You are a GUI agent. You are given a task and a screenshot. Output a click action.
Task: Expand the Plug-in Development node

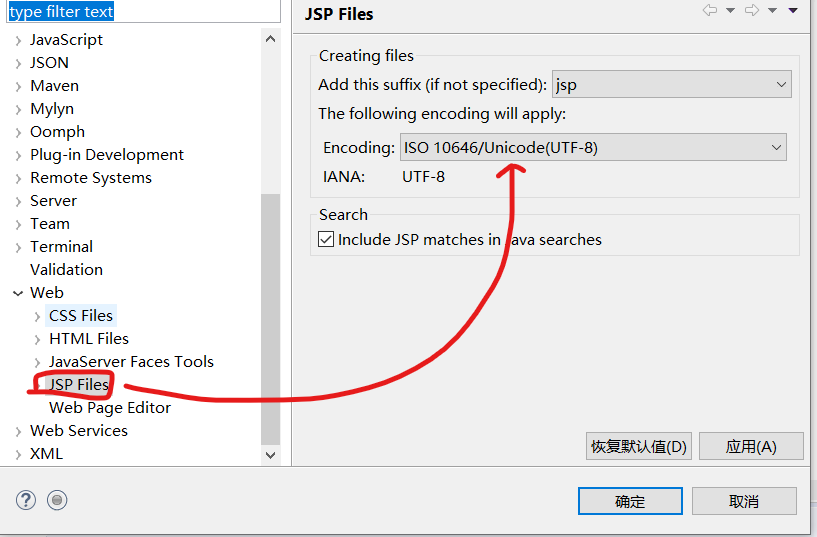(18, 155)
